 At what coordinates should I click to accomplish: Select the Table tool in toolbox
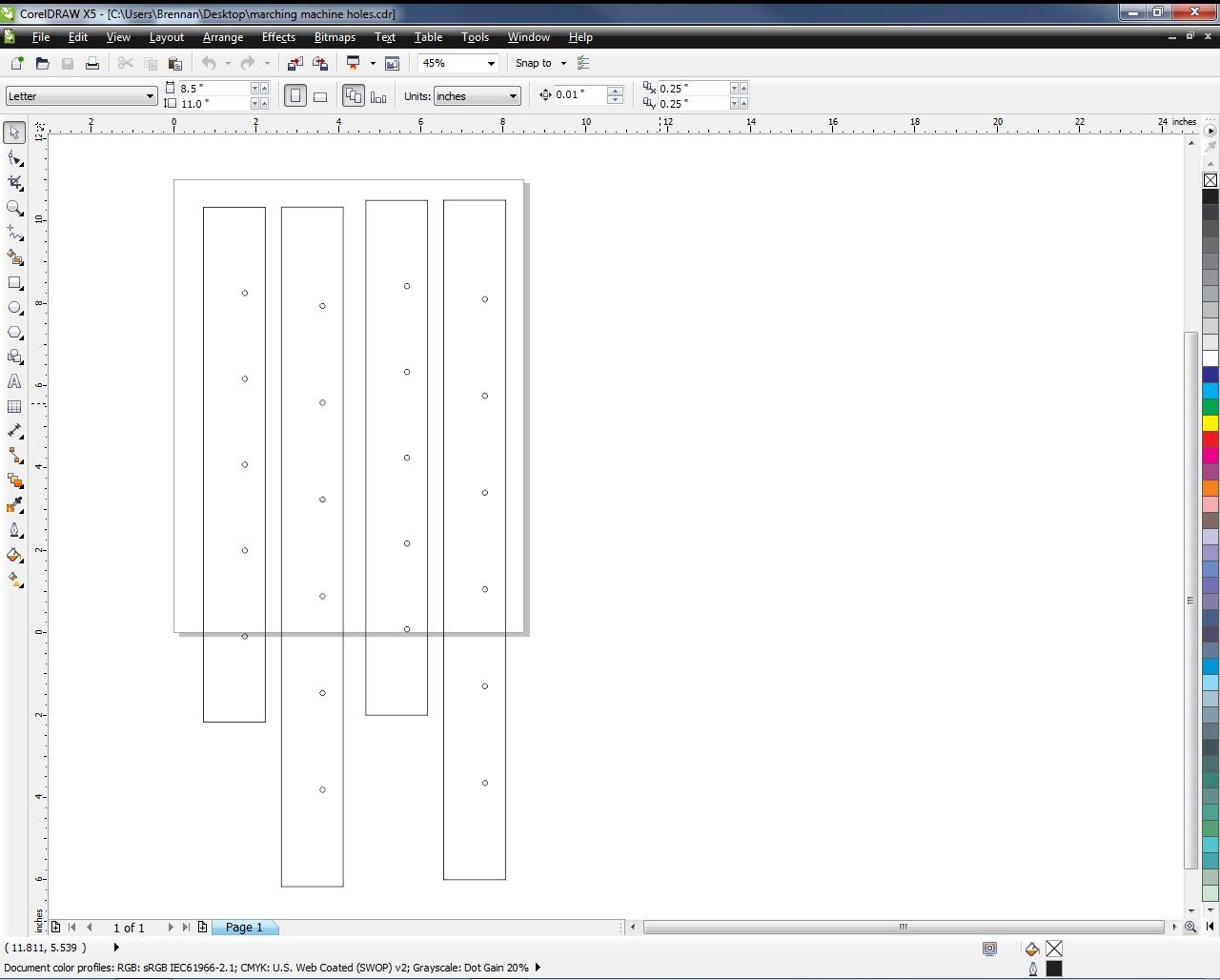coord(14,406)
